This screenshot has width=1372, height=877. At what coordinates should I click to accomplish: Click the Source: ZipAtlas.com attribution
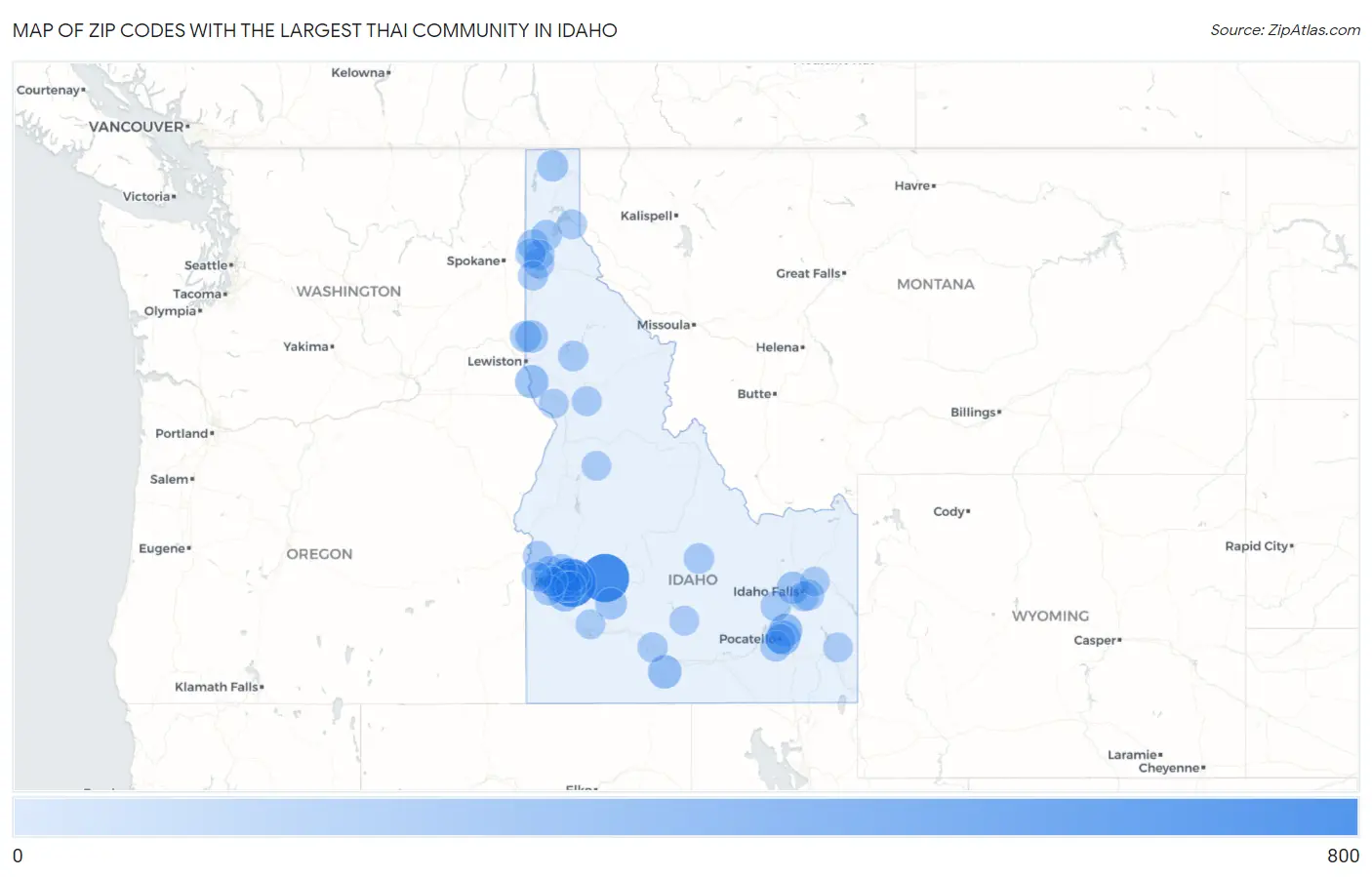pos(1285,30)
